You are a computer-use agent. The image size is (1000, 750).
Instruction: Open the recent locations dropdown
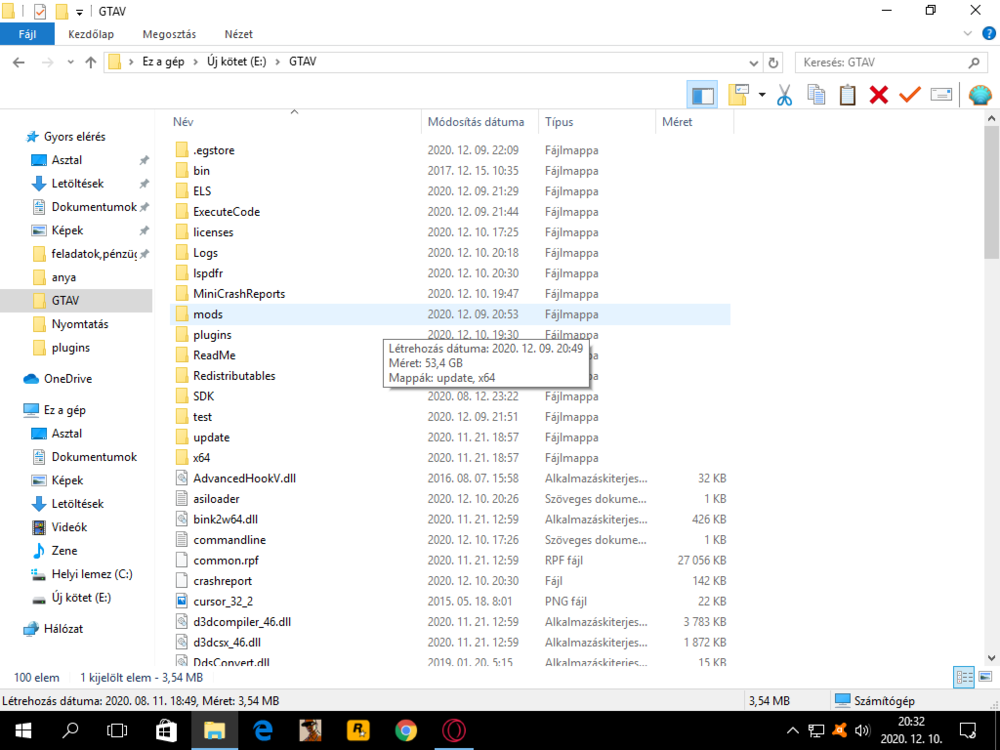70,62
